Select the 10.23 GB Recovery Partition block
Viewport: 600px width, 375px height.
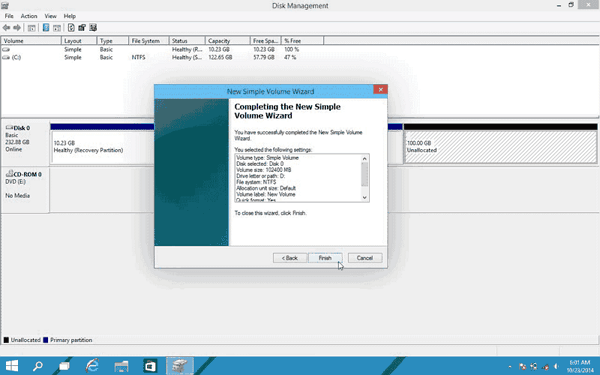tap(102, 147)
